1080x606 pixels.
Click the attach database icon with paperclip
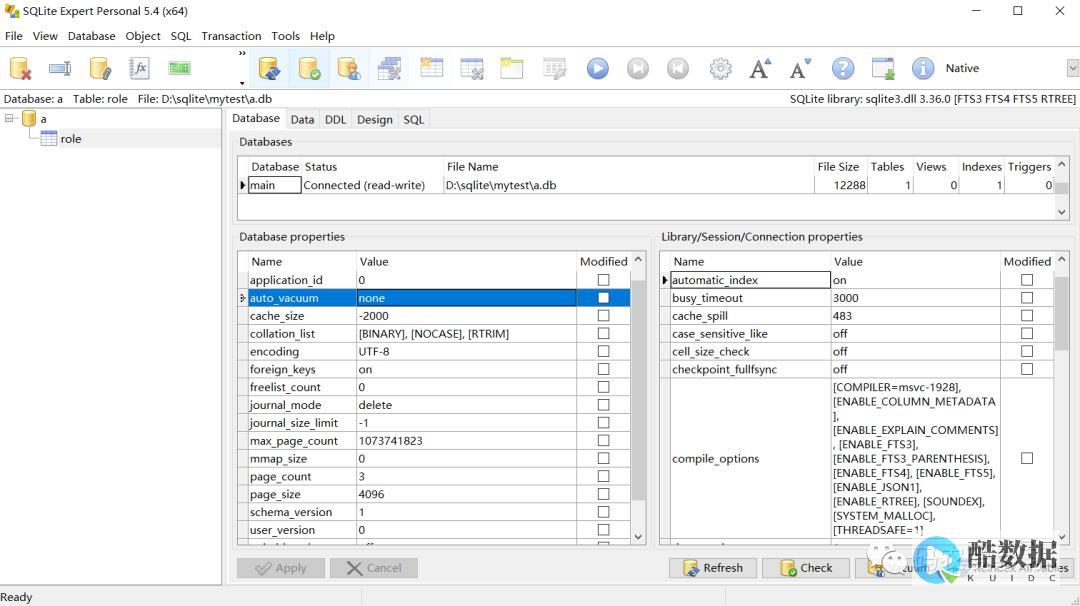click(x=100, y=68)
